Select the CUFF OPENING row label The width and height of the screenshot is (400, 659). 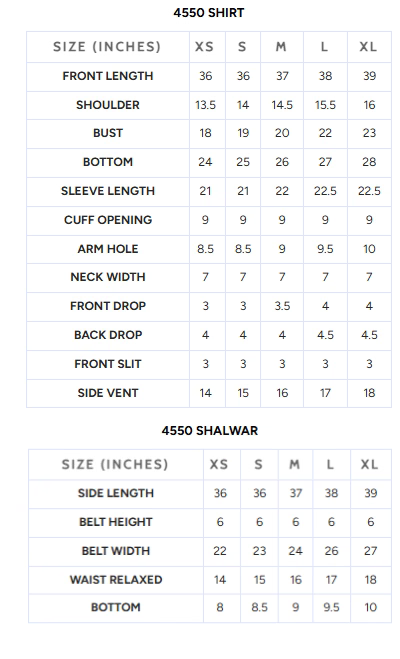point(108,220)
